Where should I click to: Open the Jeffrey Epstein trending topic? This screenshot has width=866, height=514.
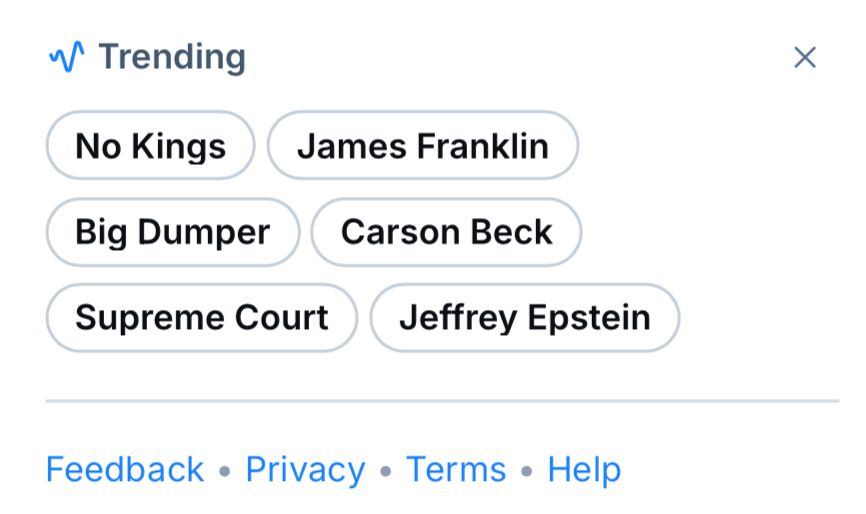[525, 318]
